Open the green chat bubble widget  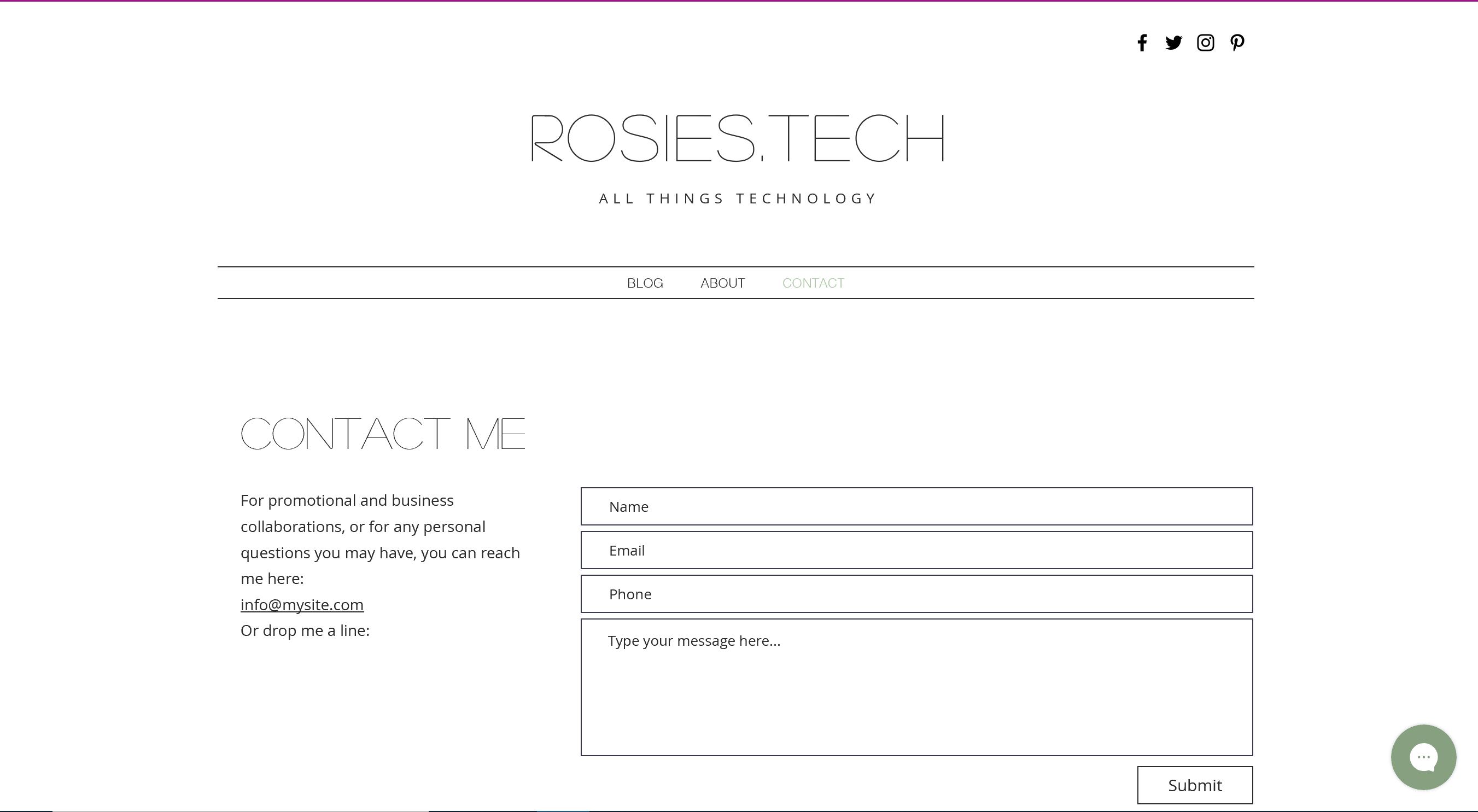pyautogui.click(x=1423, y=757)
